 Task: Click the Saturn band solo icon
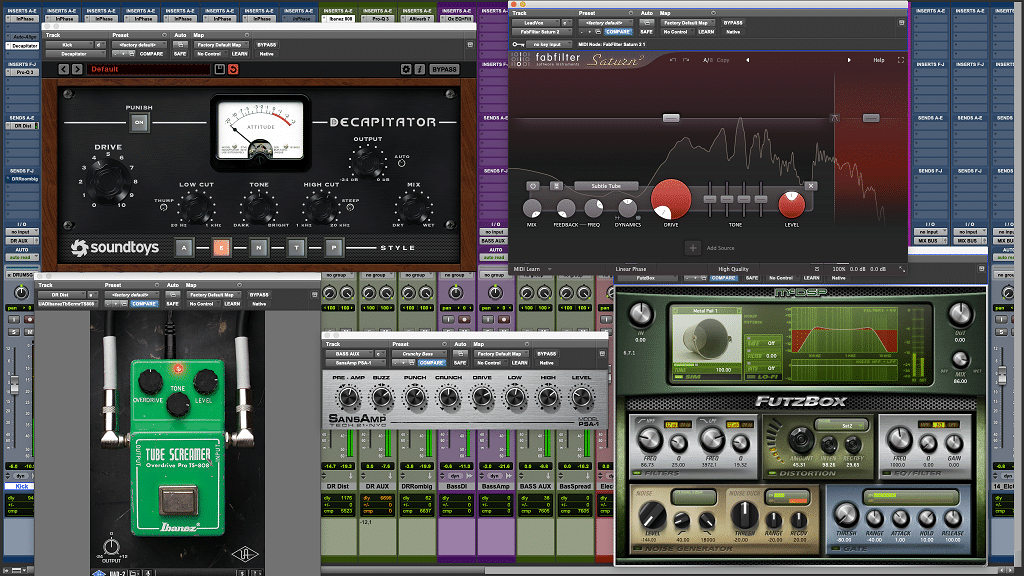556,186
